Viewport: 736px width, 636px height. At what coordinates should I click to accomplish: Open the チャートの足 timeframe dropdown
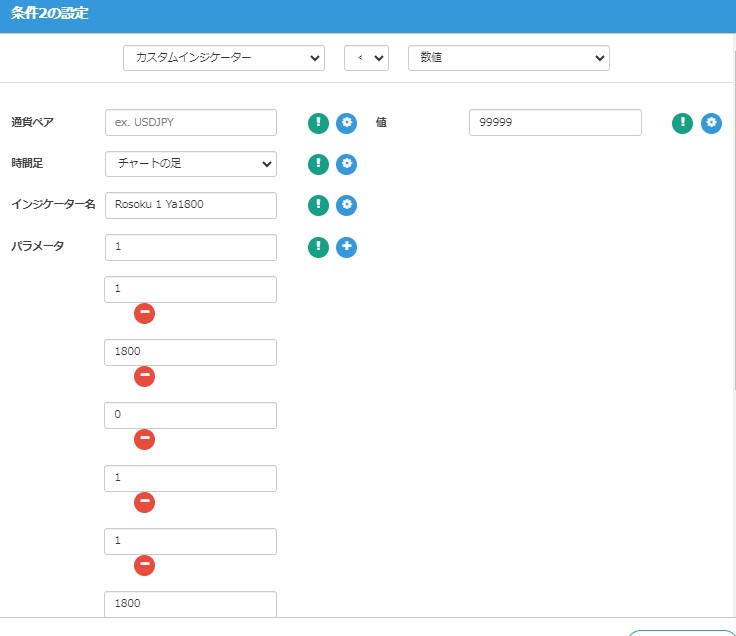pos(190,163)
